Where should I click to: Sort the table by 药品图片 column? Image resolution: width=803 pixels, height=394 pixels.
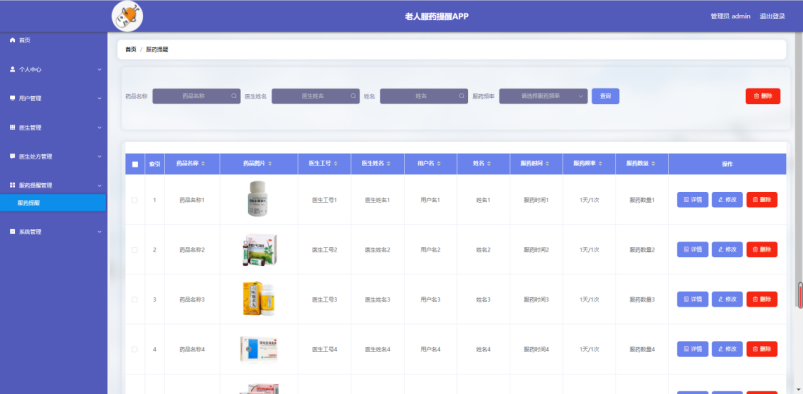click(270, 164)
